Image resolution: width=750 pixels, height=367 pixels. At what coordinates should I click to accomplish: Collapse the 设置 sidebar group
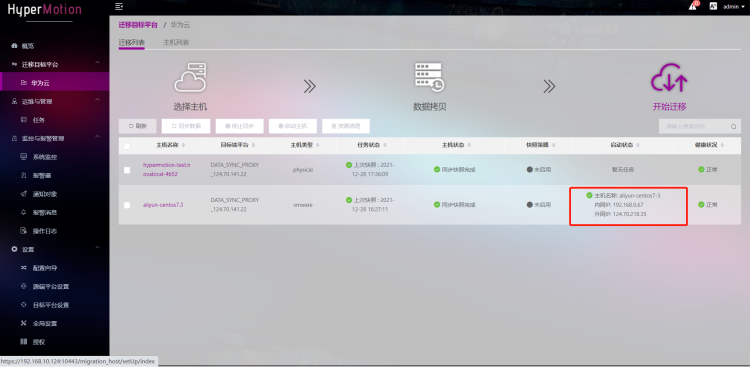[98, 249]
